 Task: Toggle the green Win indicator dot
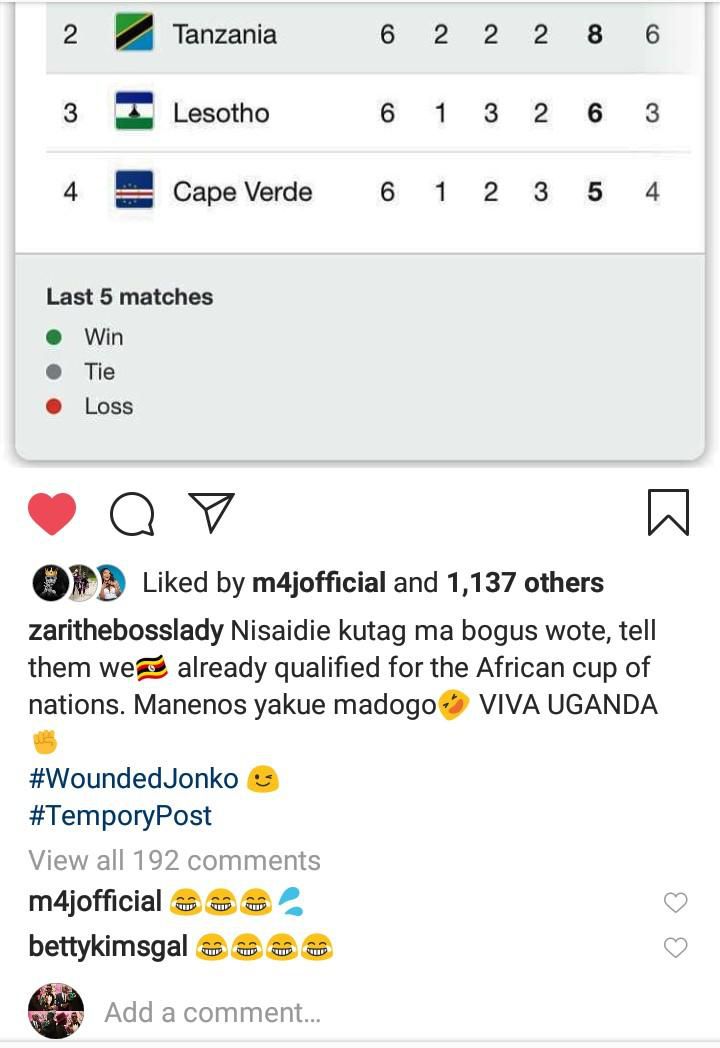coord(56,337)
